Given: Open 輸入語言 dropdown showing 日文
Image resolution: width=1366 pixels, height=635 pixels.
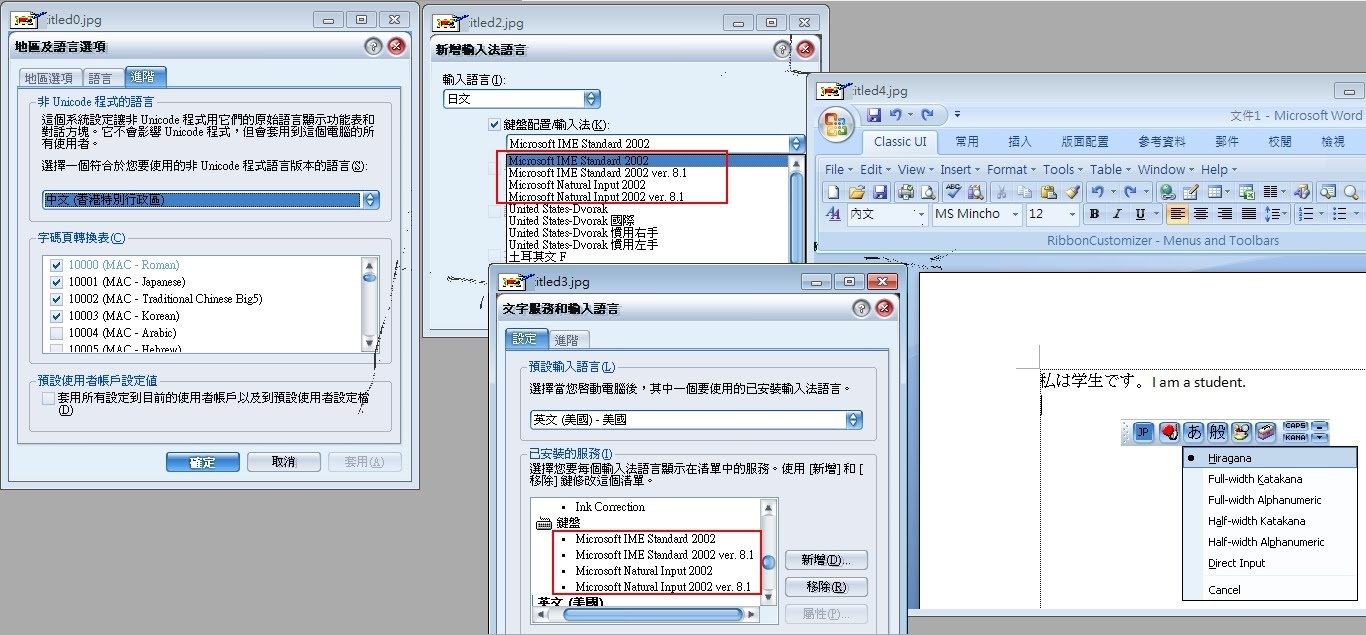Looking at the screenshot, I should [x=522, y=99].
